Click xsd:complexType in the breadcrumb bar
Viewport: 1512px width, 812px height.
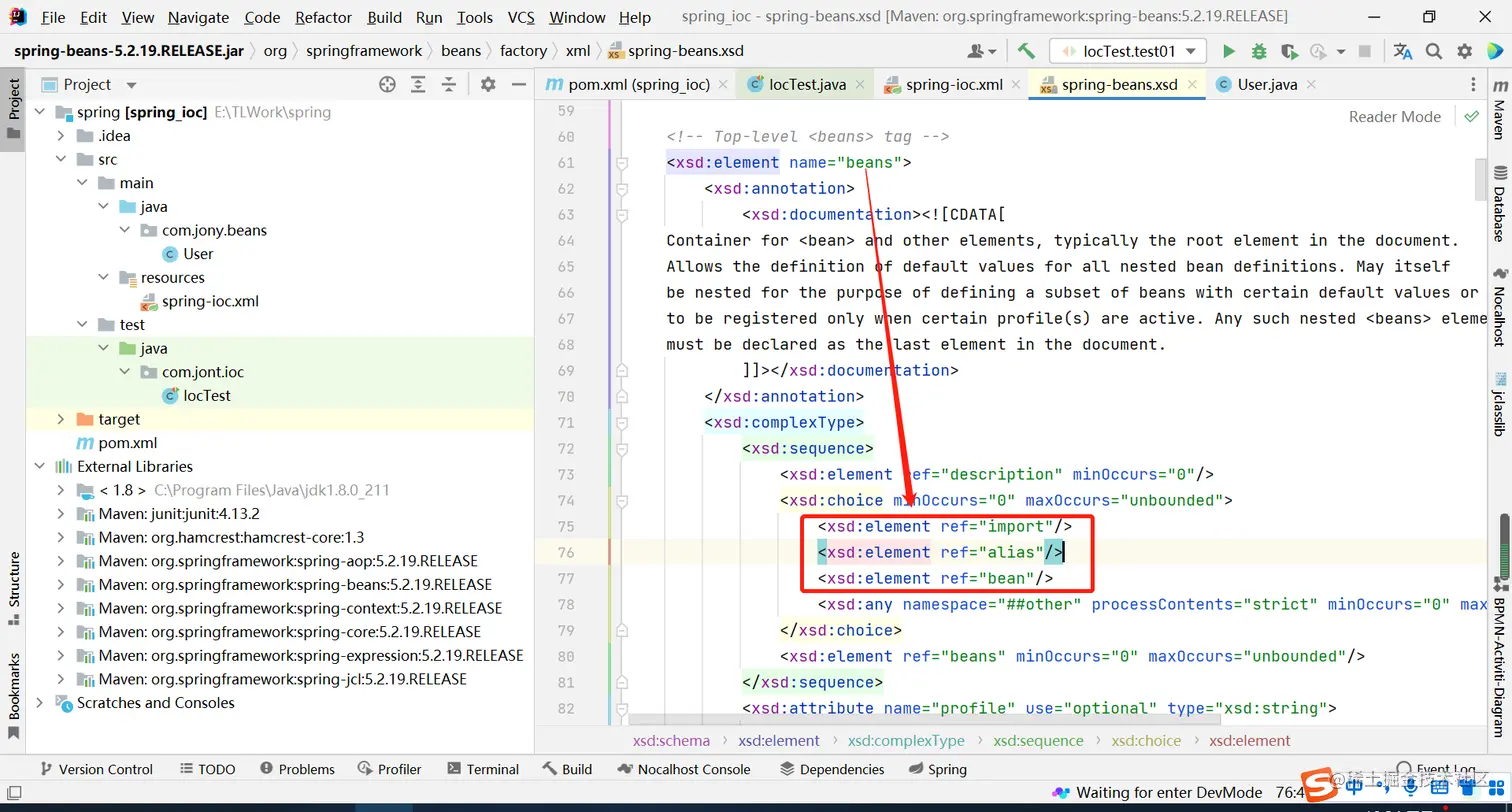click(906, 741)
